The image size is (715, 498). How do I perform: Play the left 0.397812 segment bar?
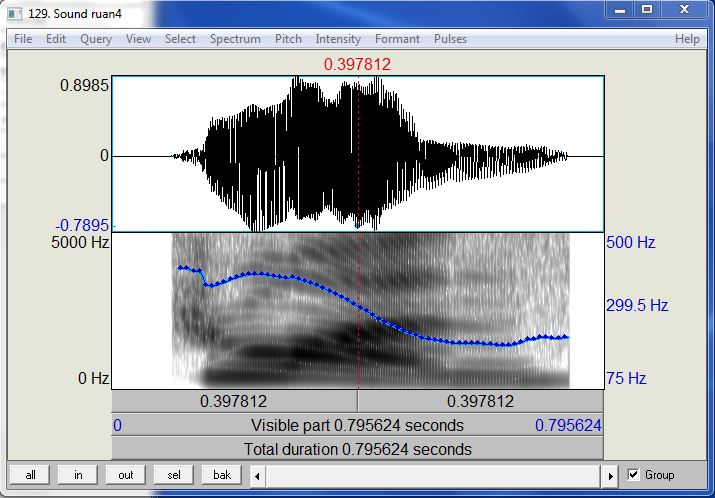pos(234,401)
